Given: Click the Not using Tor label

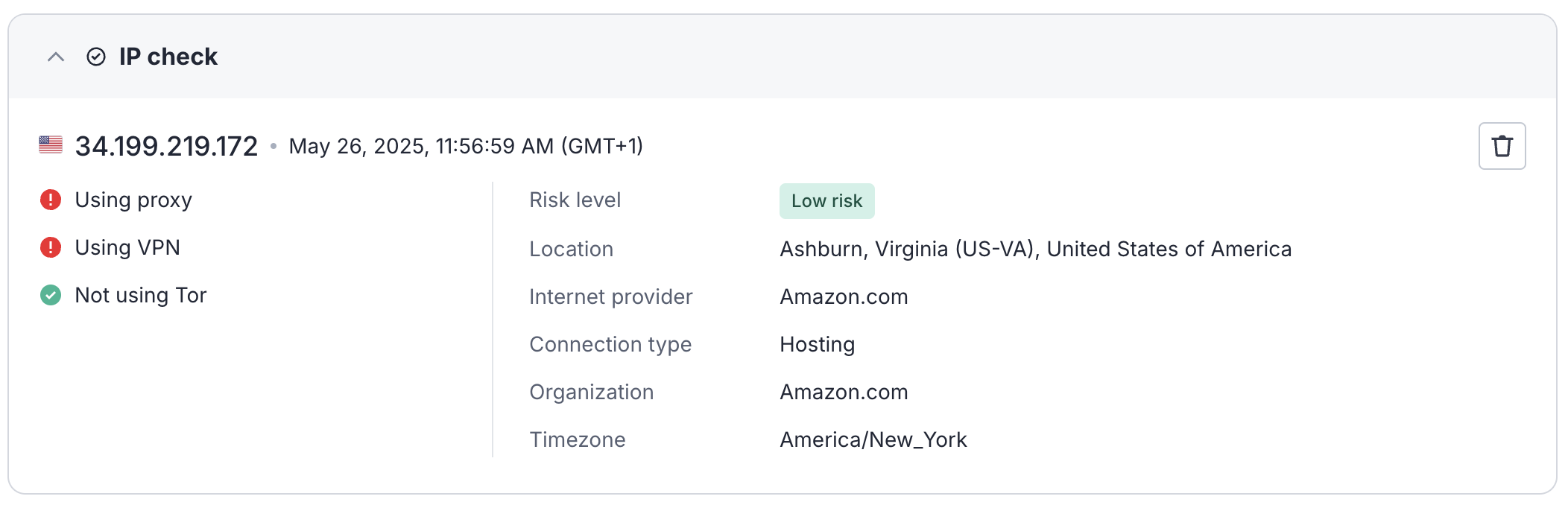Looking at the screenshot, I should coord(140,295).
